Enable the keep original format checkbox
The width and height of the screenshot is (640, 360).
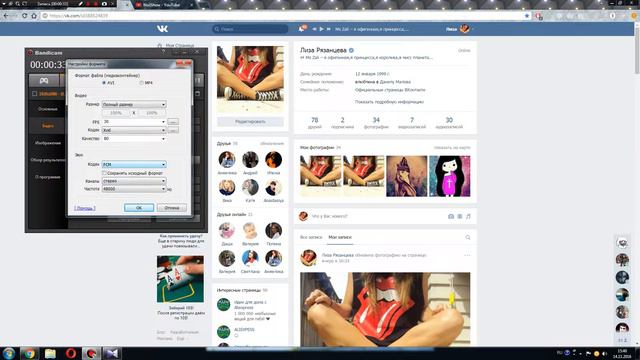(x=104, y=173)
